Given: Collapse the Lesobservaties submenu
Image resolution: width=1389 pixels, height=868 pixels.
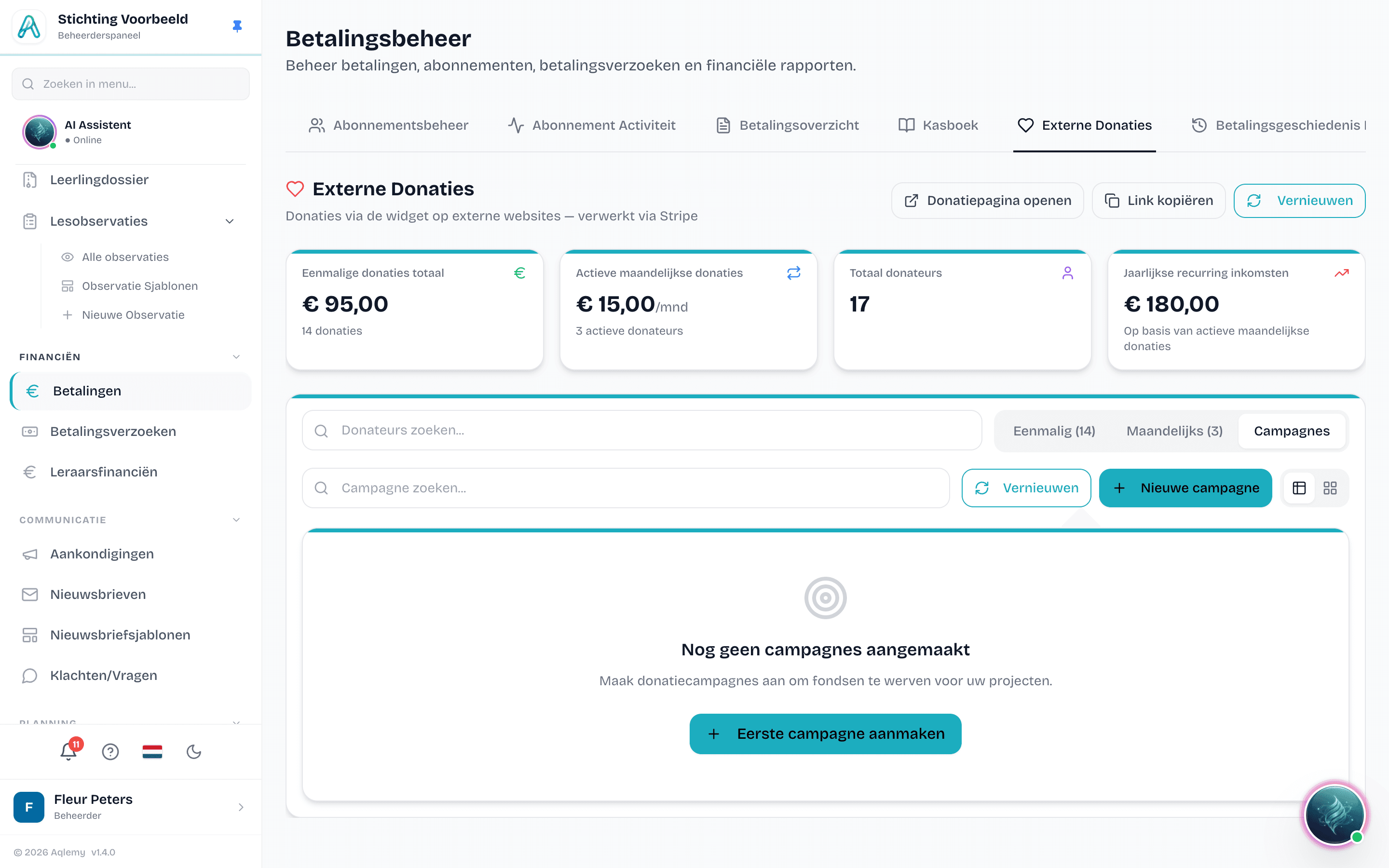Looking at the screenshot, I should [x=230, y=221].
